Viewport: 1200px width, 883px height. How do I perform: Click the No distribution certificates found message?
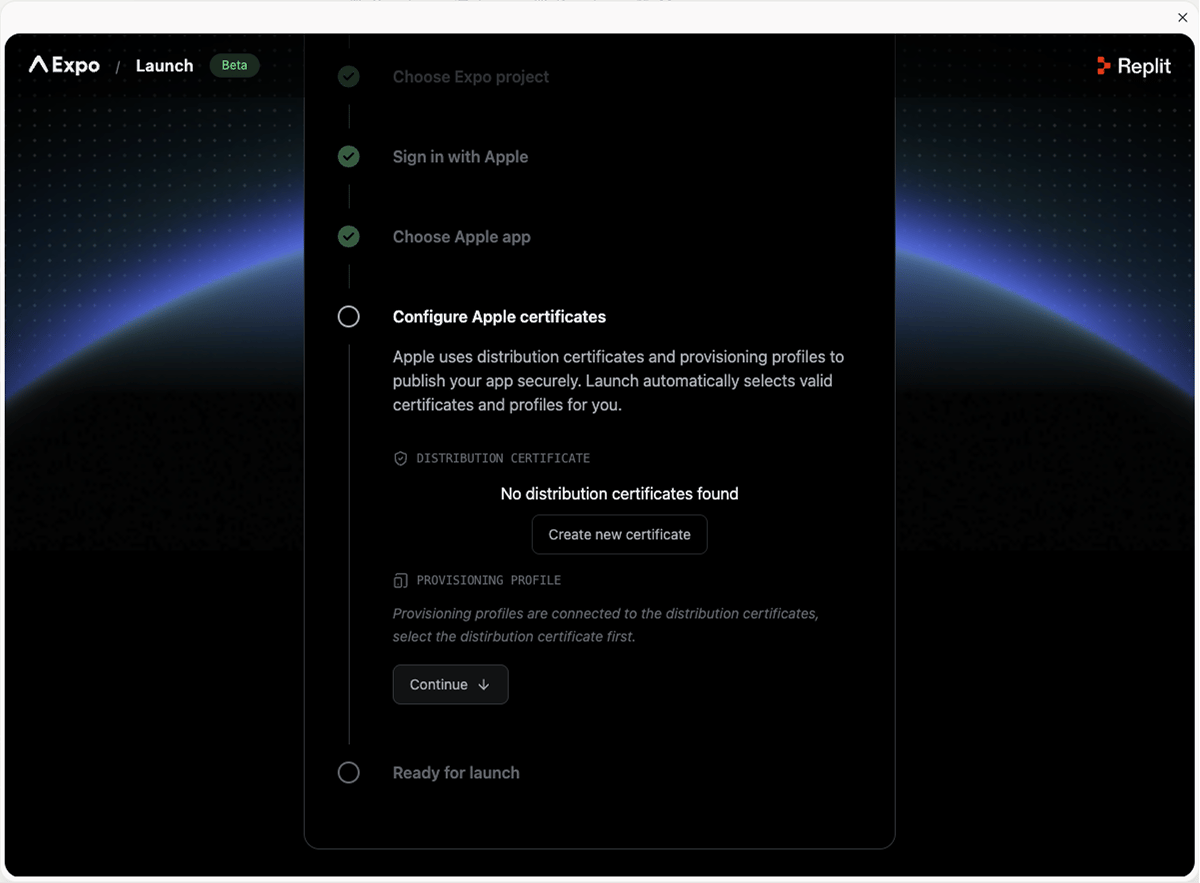click(x=619, y=494)
